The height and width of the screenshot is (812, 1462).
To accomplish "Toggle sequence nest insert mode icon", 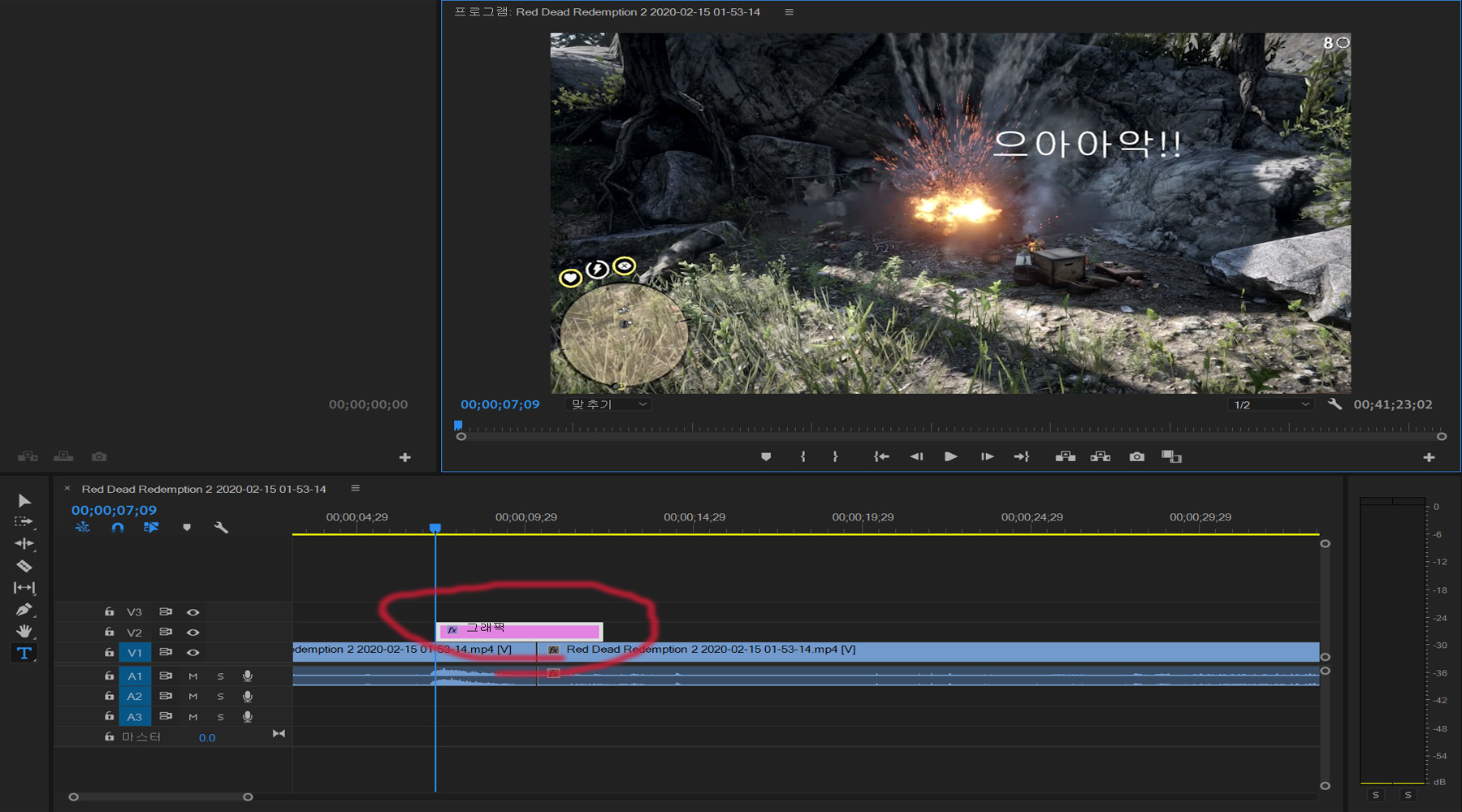I will tap(83, 527).
